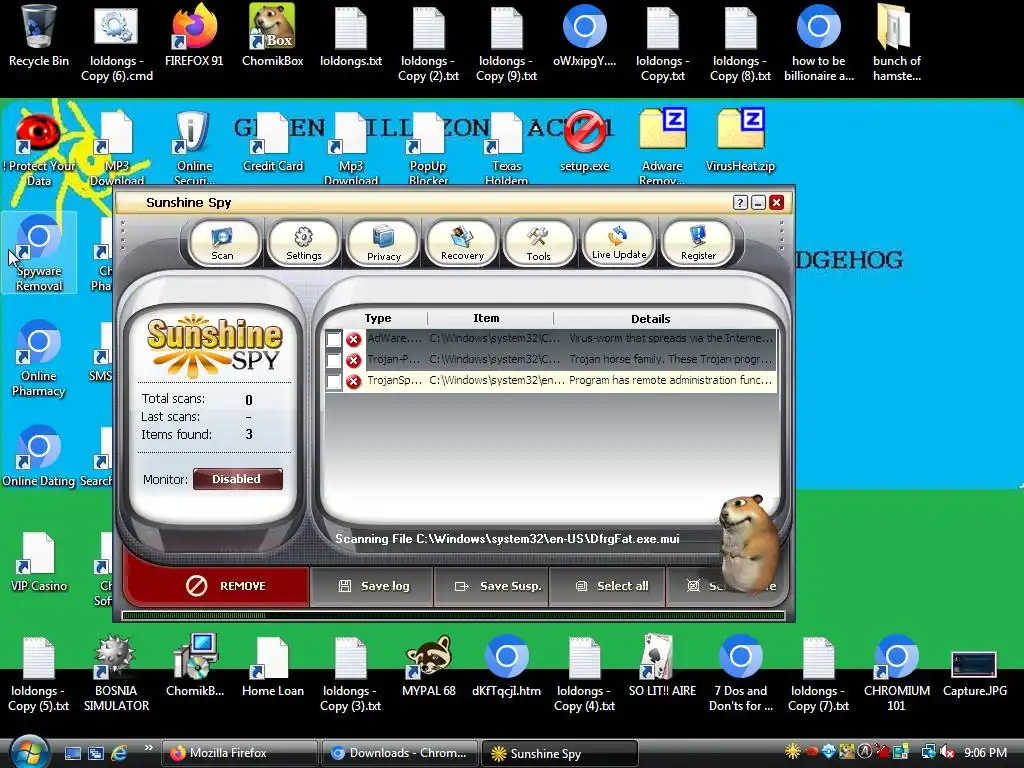Sort results by Details column header
This screenshot has height=768, width=1024.
pos(650,319)
